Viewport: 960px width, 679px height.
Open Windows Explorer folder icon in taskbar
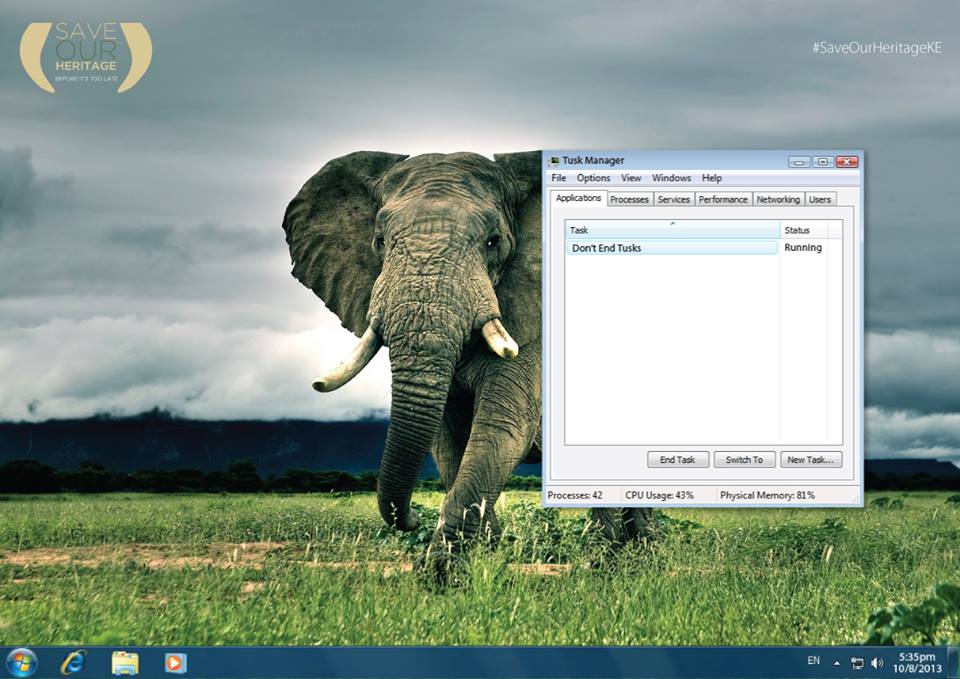pyautogui.click(x=125, y=662)
